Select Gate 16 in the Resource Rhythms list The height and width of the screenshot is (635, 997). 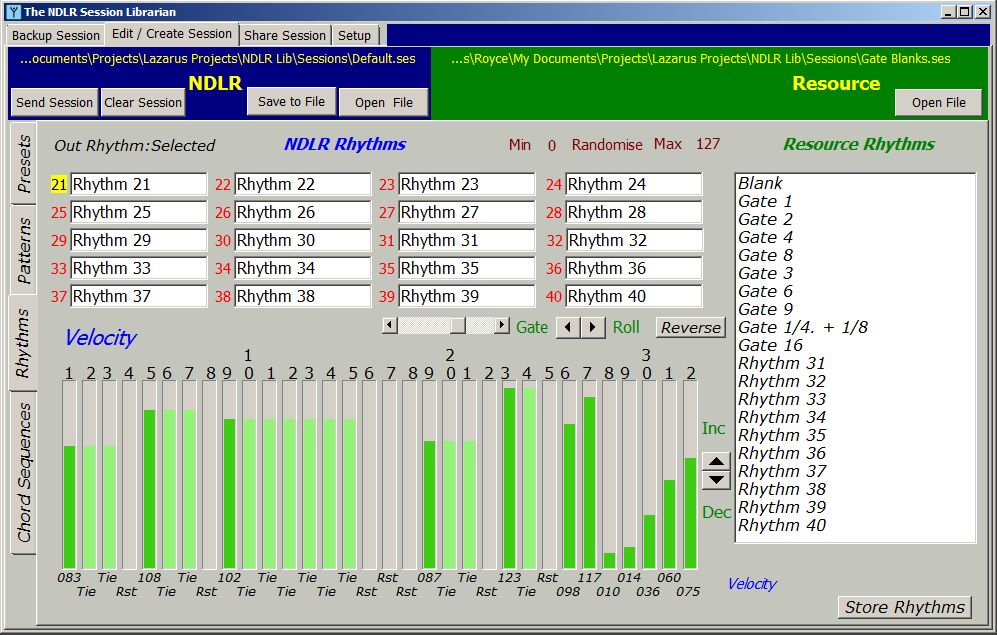click(770, 344)
